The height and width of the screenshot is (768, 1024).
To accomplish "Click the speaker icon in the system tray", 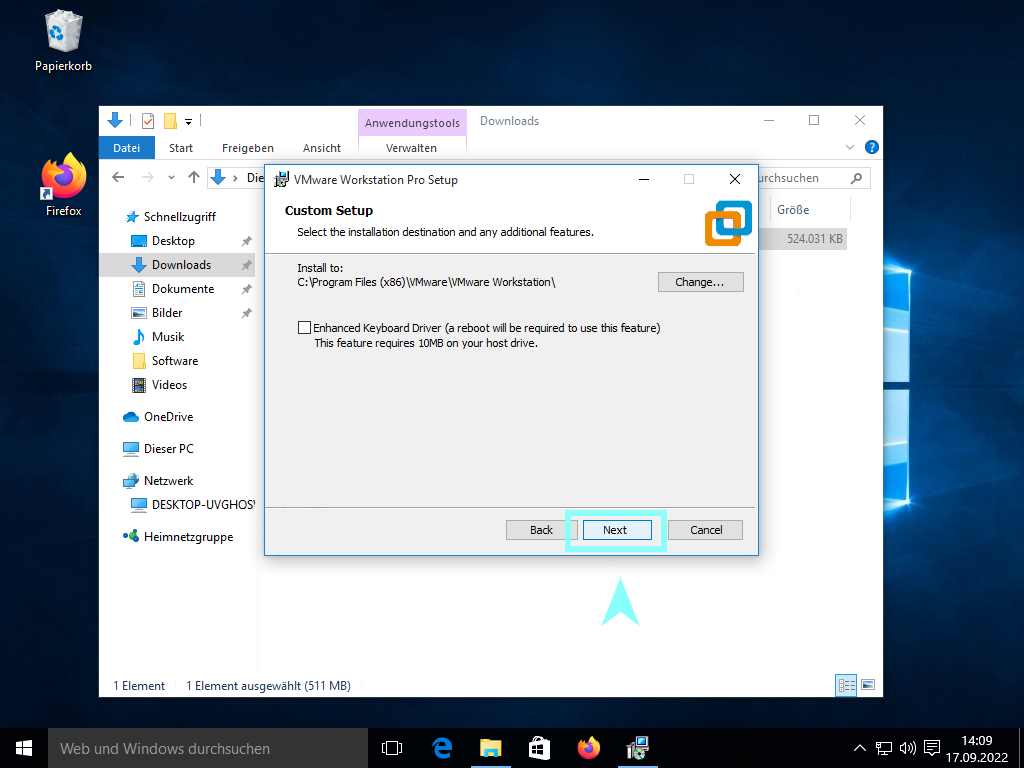I will 908,747.
